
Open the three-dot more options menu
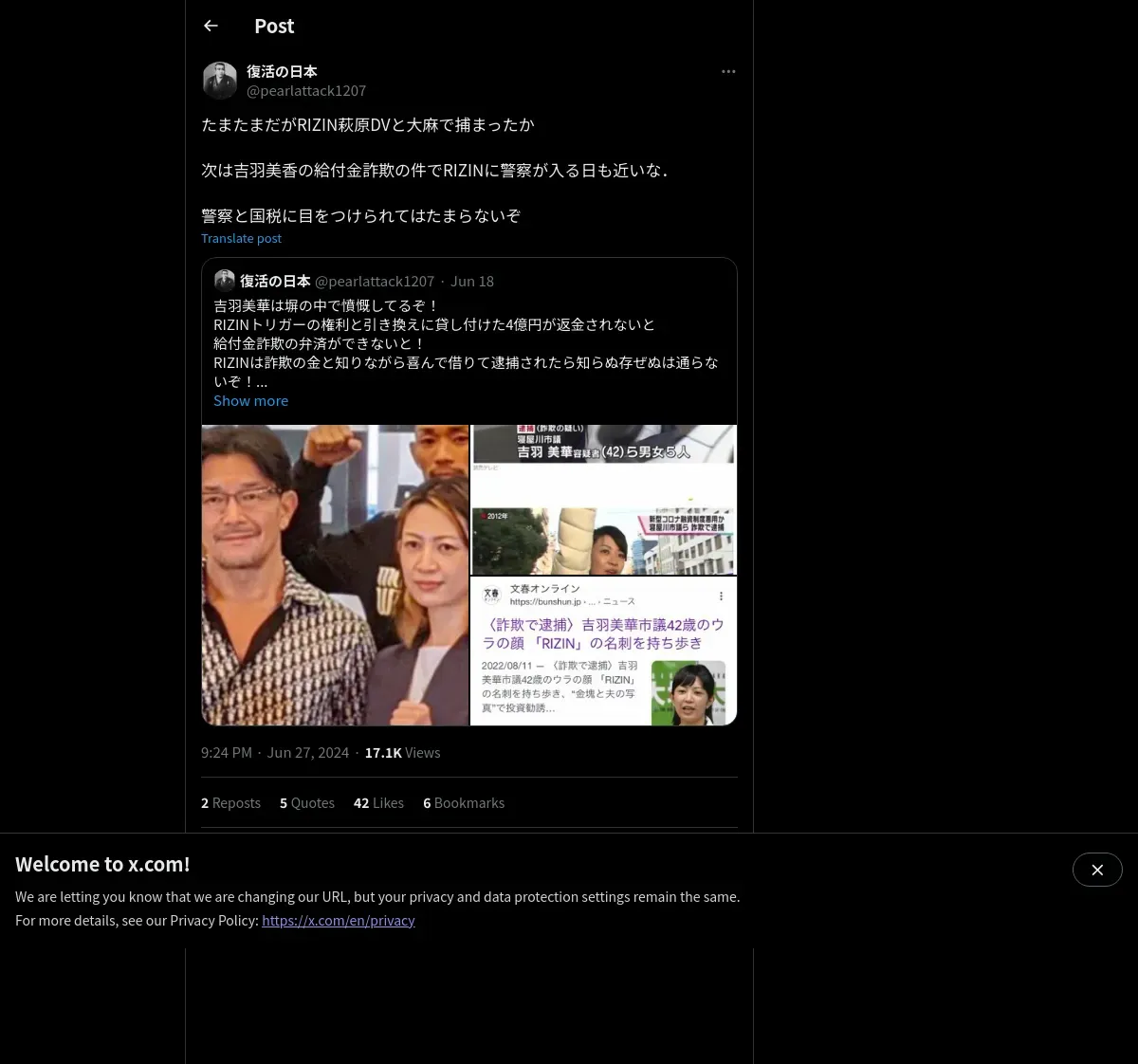[x=728, y=71]
